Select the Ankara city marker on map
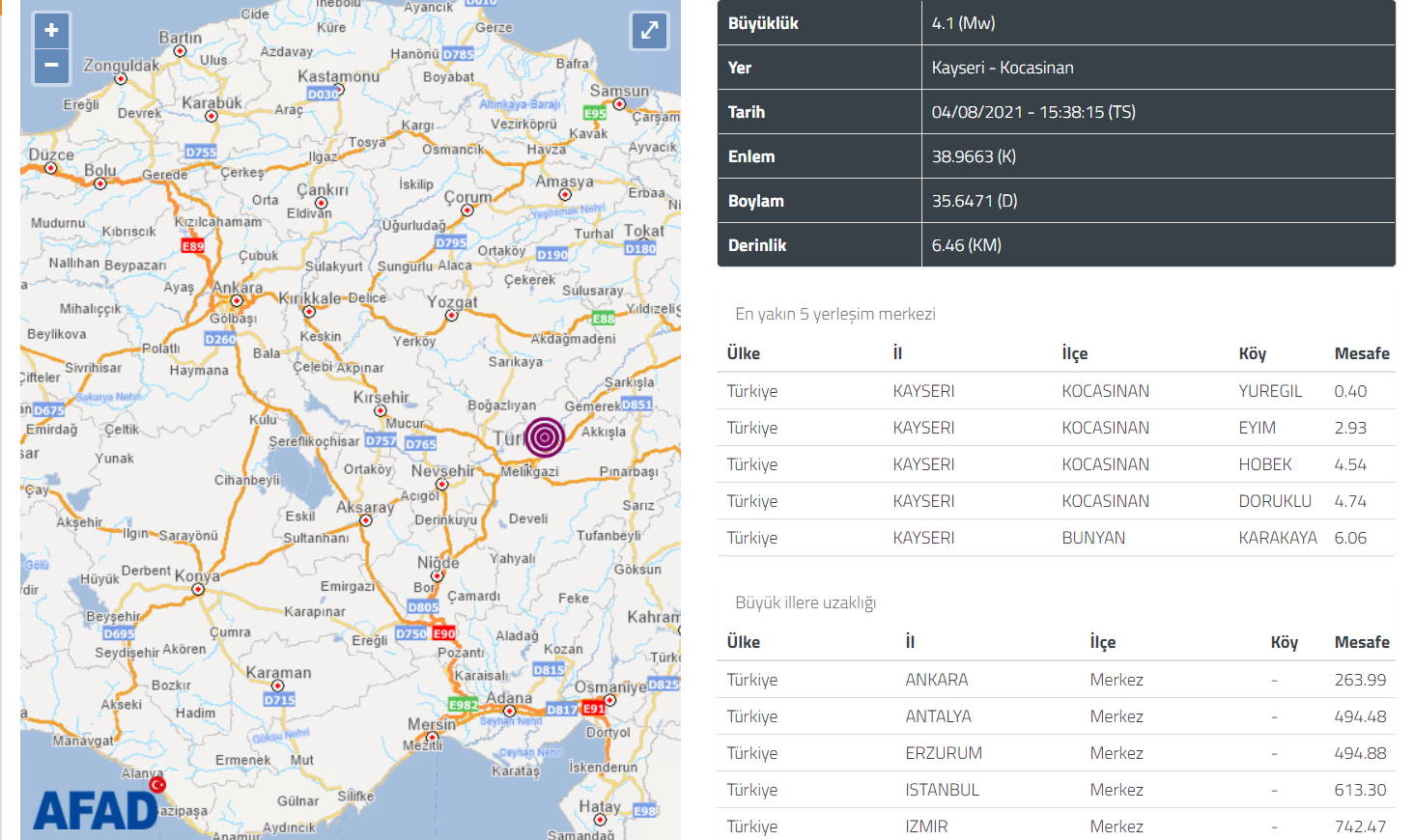Viewport: 1414px width, 840px height. click(237, 300)
